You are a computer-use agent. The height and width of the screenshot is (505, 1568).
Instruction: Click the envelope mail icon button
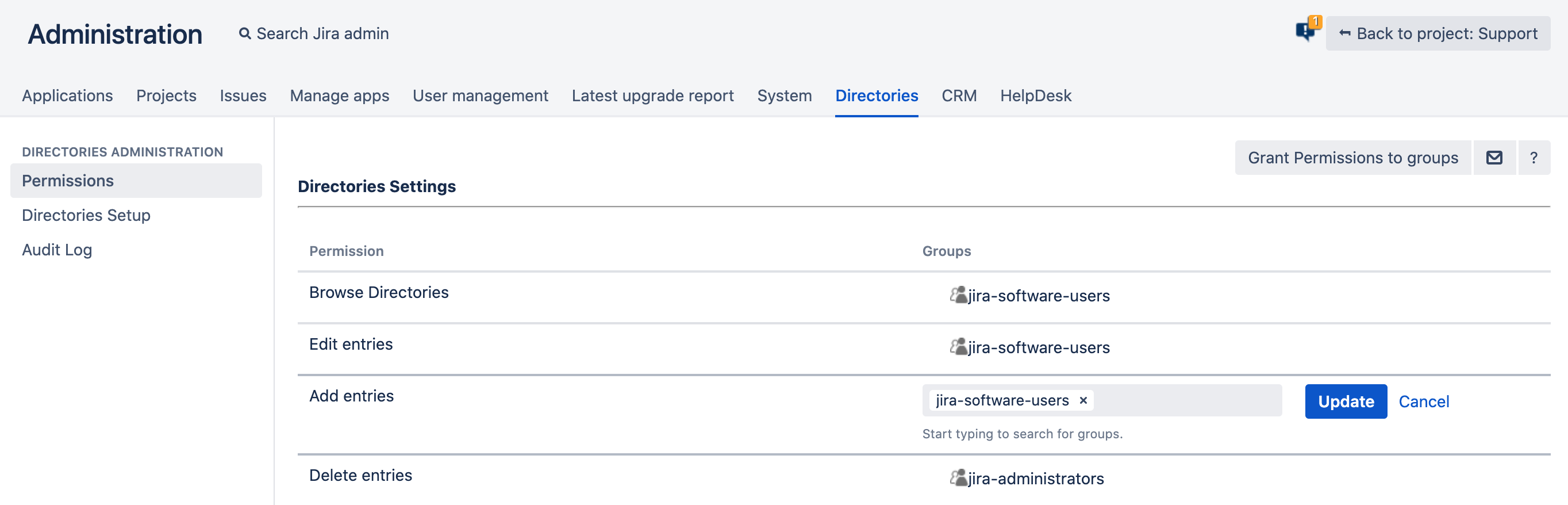[x=1494, y=158]
